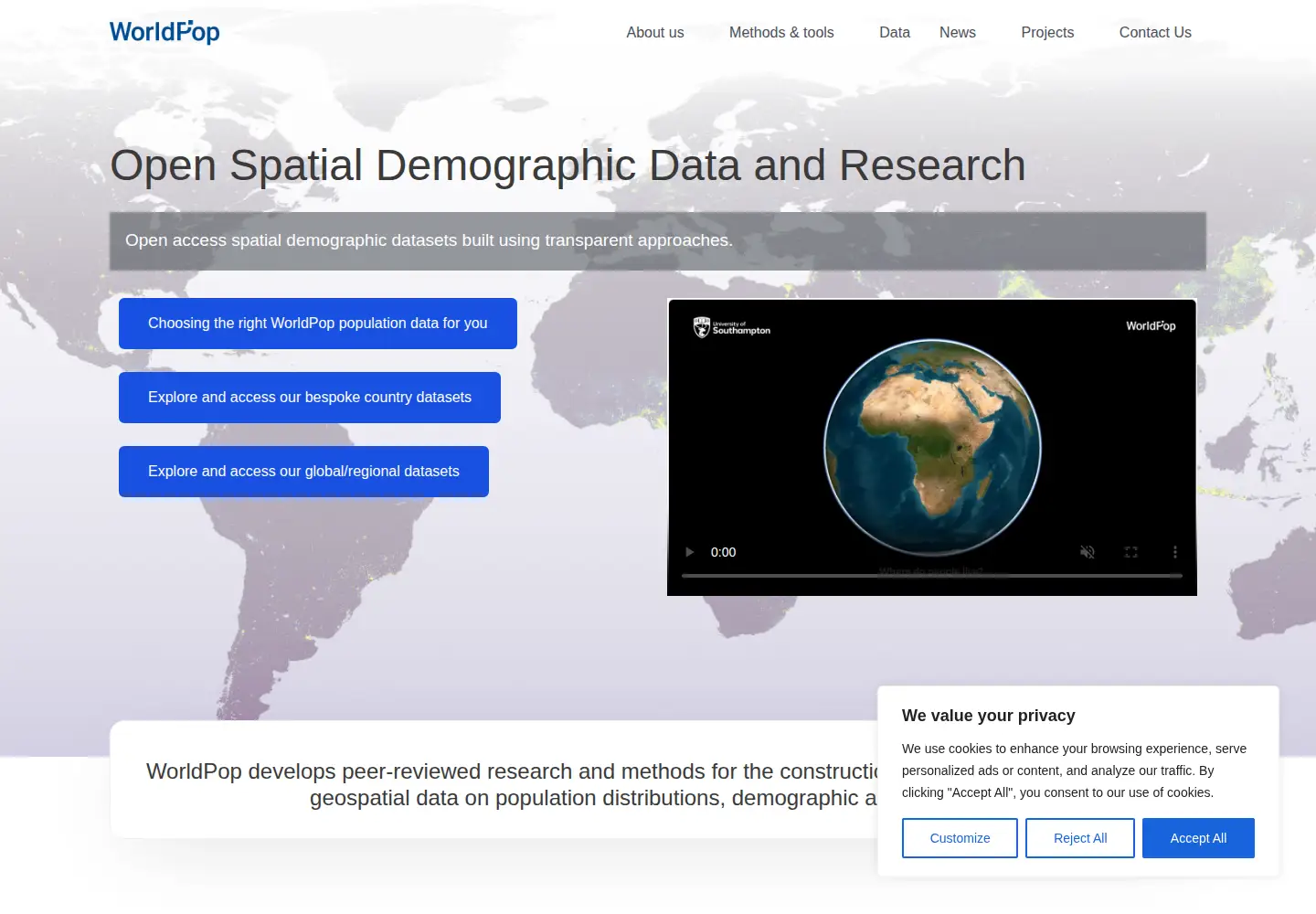Open the video's three-dot options menu

(x=1175, y=552)
